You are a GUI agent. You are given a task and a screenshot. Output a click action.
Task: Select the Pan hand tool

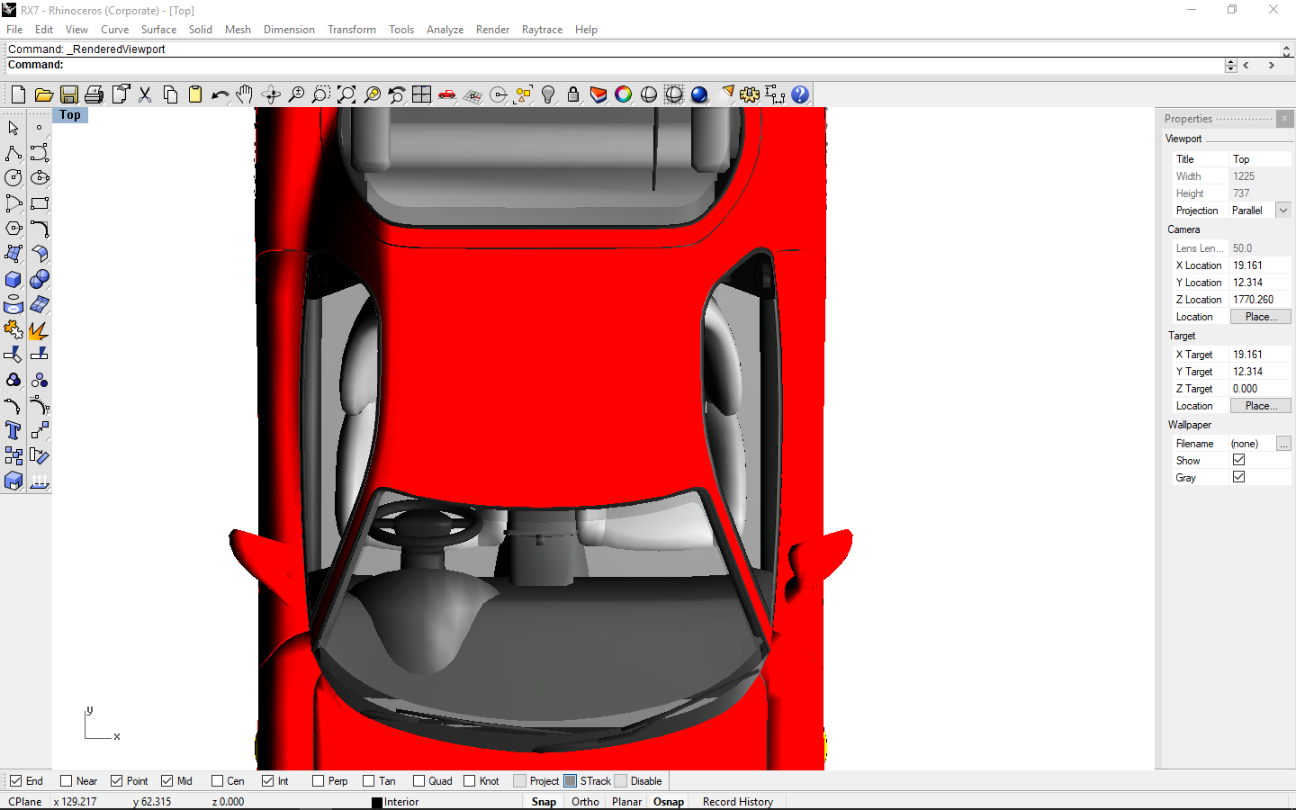click(245, 95)
